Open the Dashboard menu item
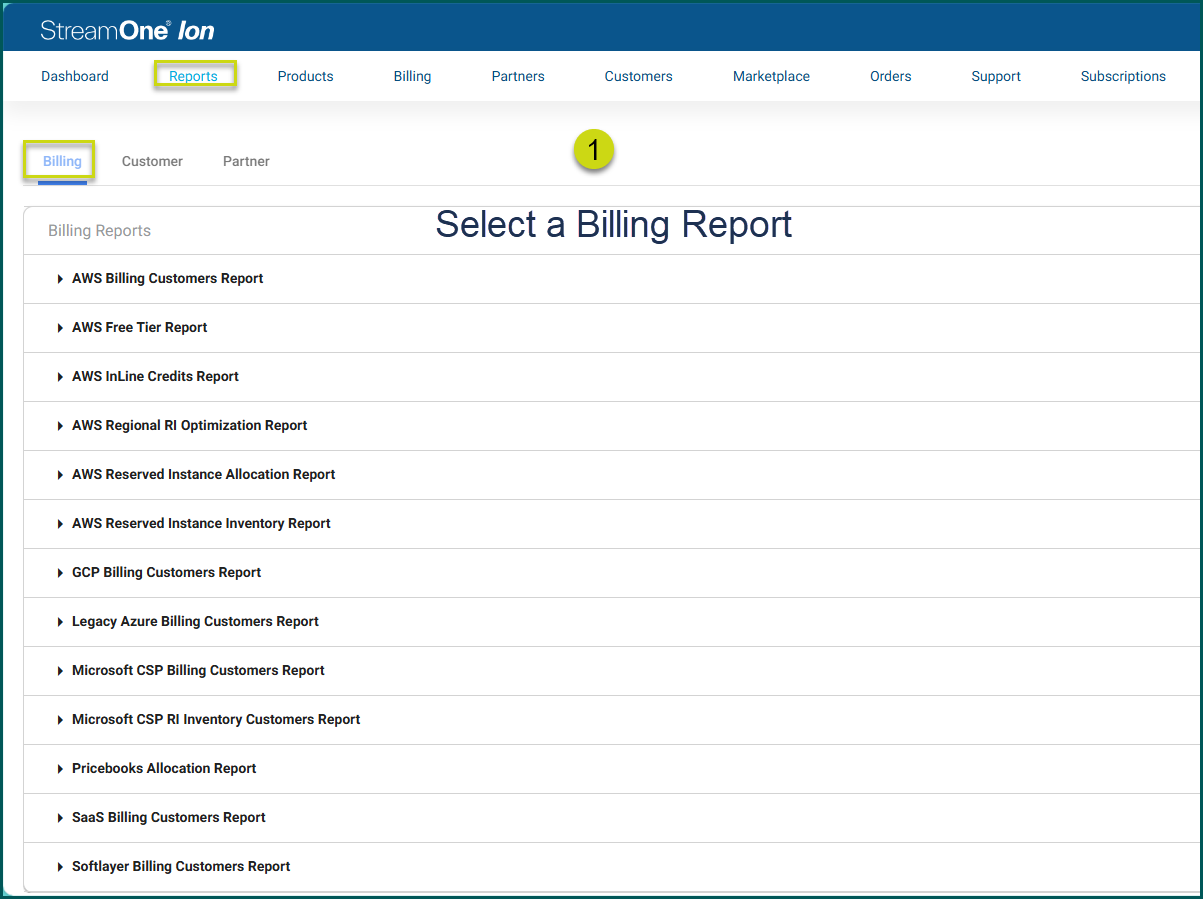The height and width of the screenshot is (899, 1203). click(75, 76)
